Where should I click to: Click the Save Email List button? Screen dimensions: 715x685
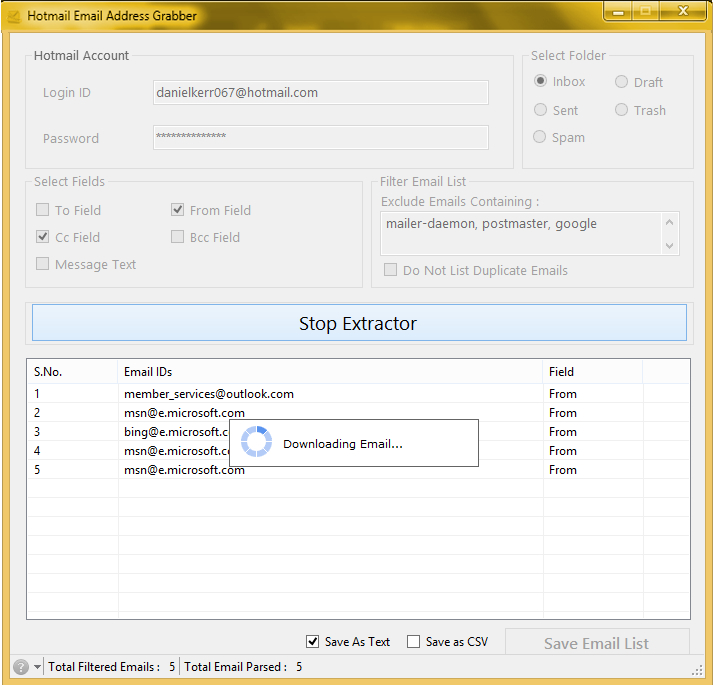[x=596, y=643]
